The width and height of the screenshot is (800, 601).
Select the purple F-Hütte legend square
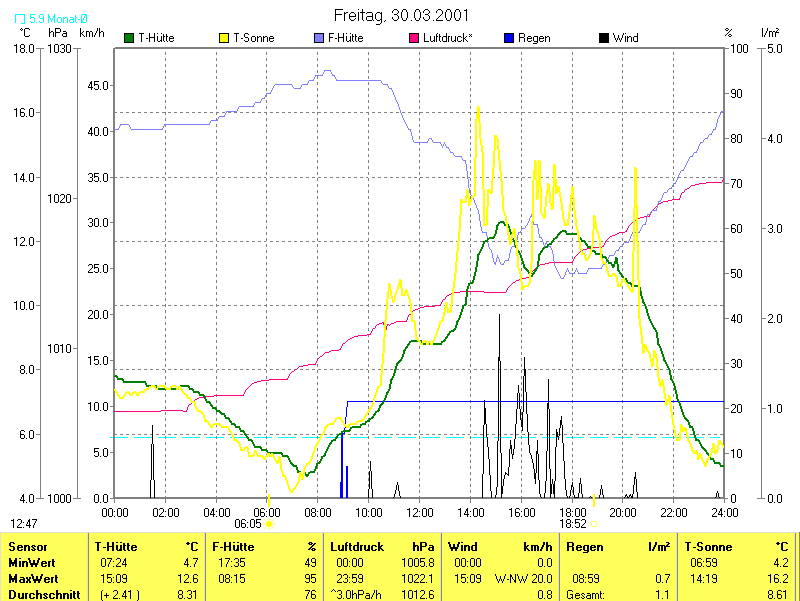pyautogui.click(x=319, y=38)
